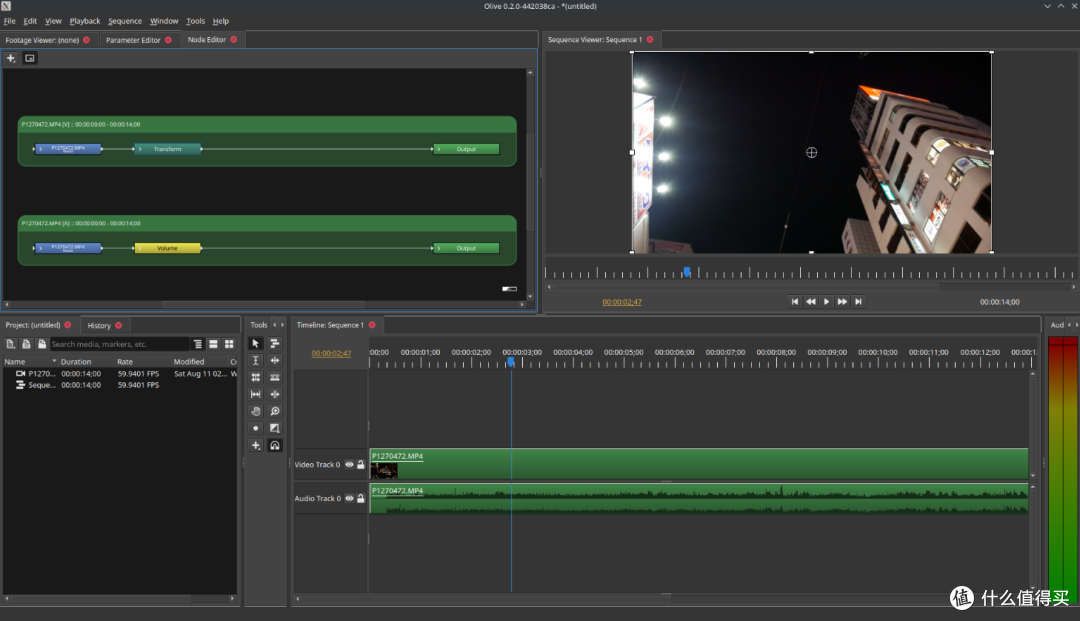Expand the Tools panel right arrow
Viewport: 1080px width, 621px height.
(282, 325)
